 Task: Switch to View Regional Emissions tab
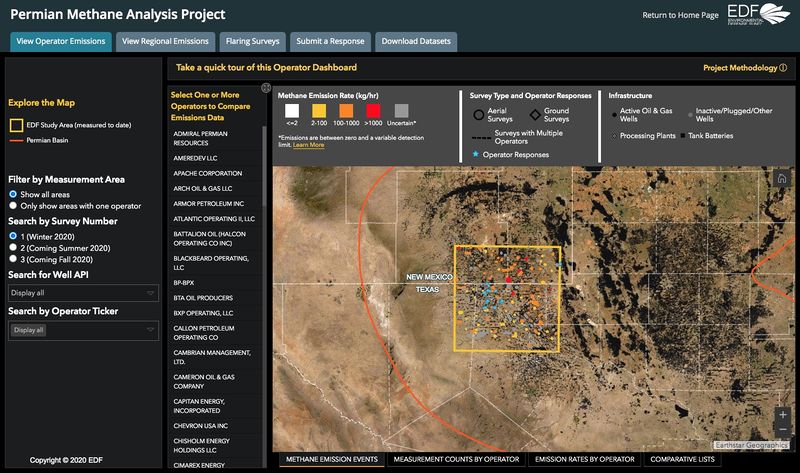point(164,41)
